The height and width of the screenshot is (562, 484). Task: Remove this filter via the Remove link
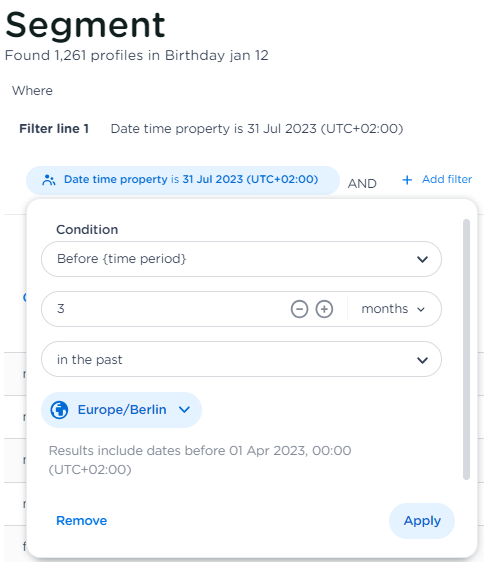pos(81,521)
